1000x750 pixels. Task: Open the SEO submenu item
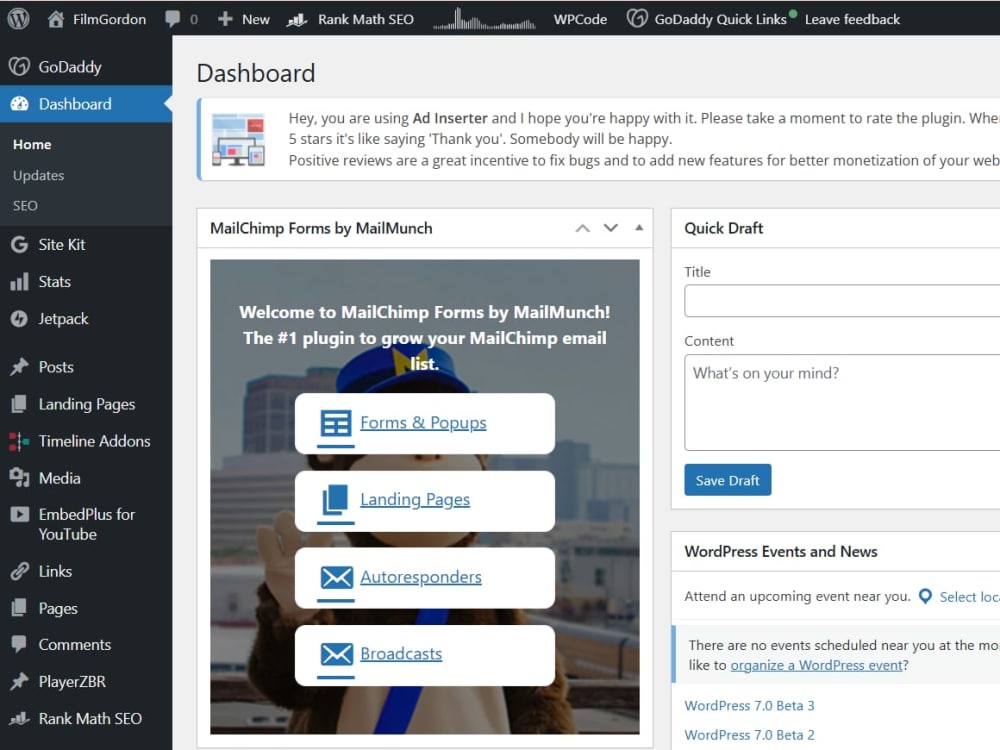click(25, 206)
